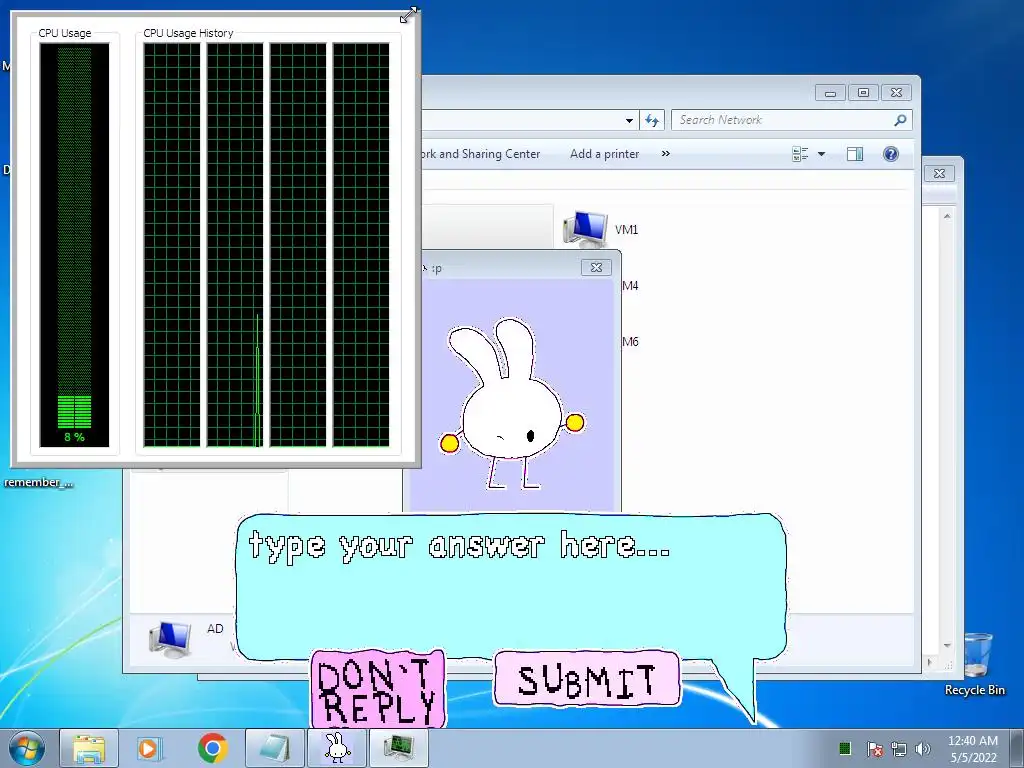This screenshot has height=768, width=1024.
Task: Close the bunny ':p' window
Action: pos(596,267)
